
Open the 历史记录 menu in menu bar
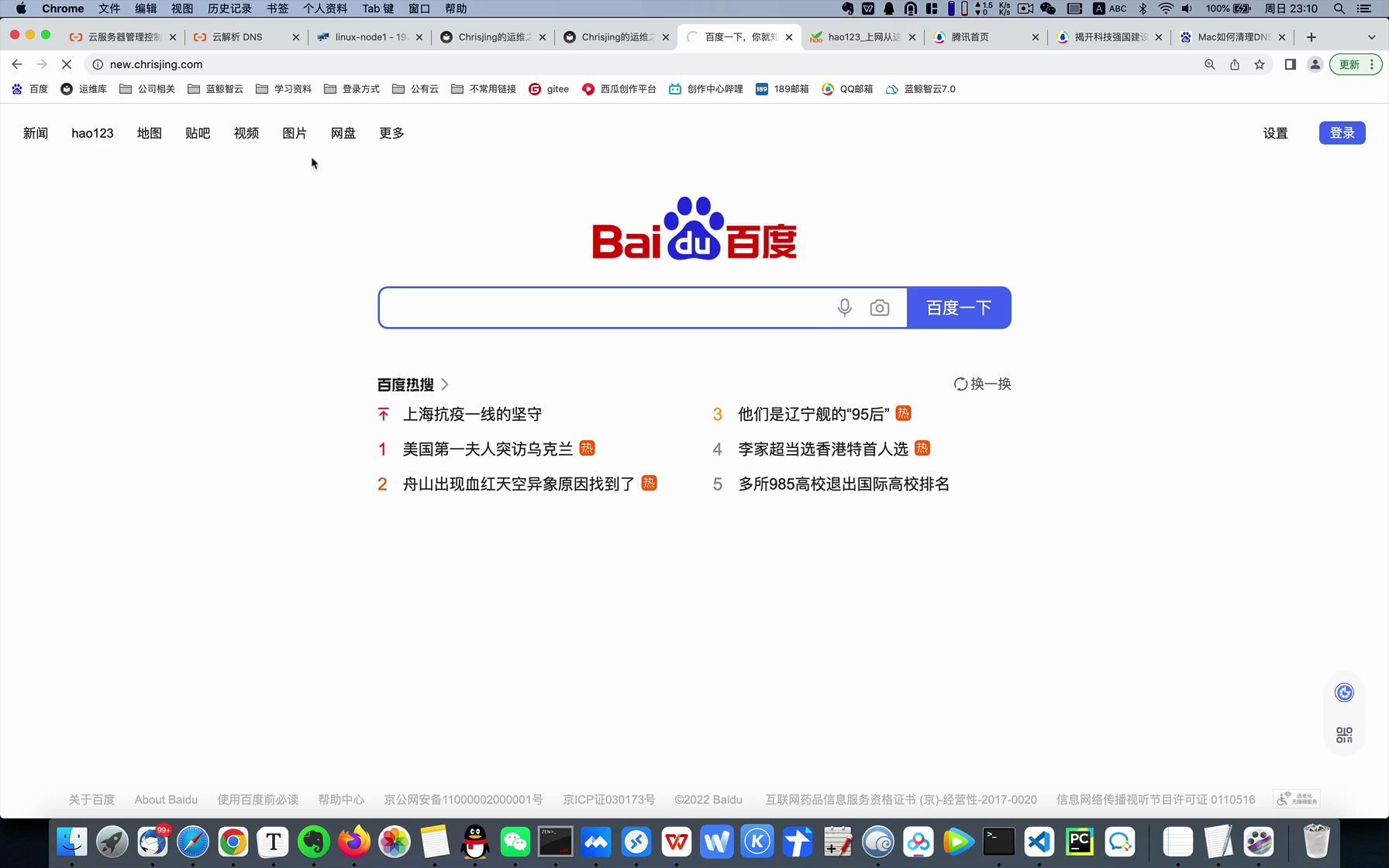(x=229, y=9)
